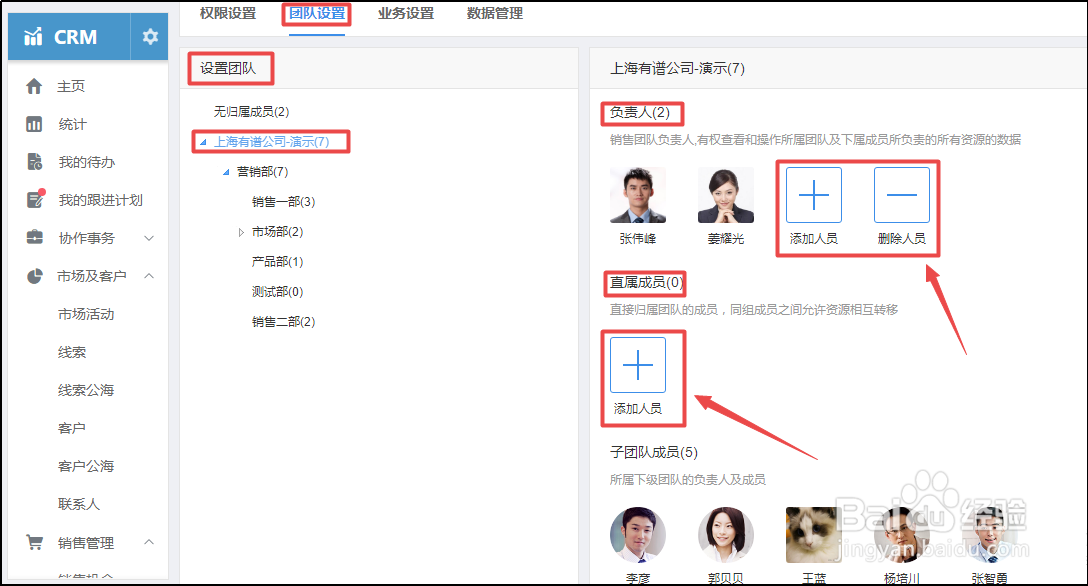This screenshot has width=1088, height=586.
Task: Open the settings gear beside CRM
Action: point(150,37)
